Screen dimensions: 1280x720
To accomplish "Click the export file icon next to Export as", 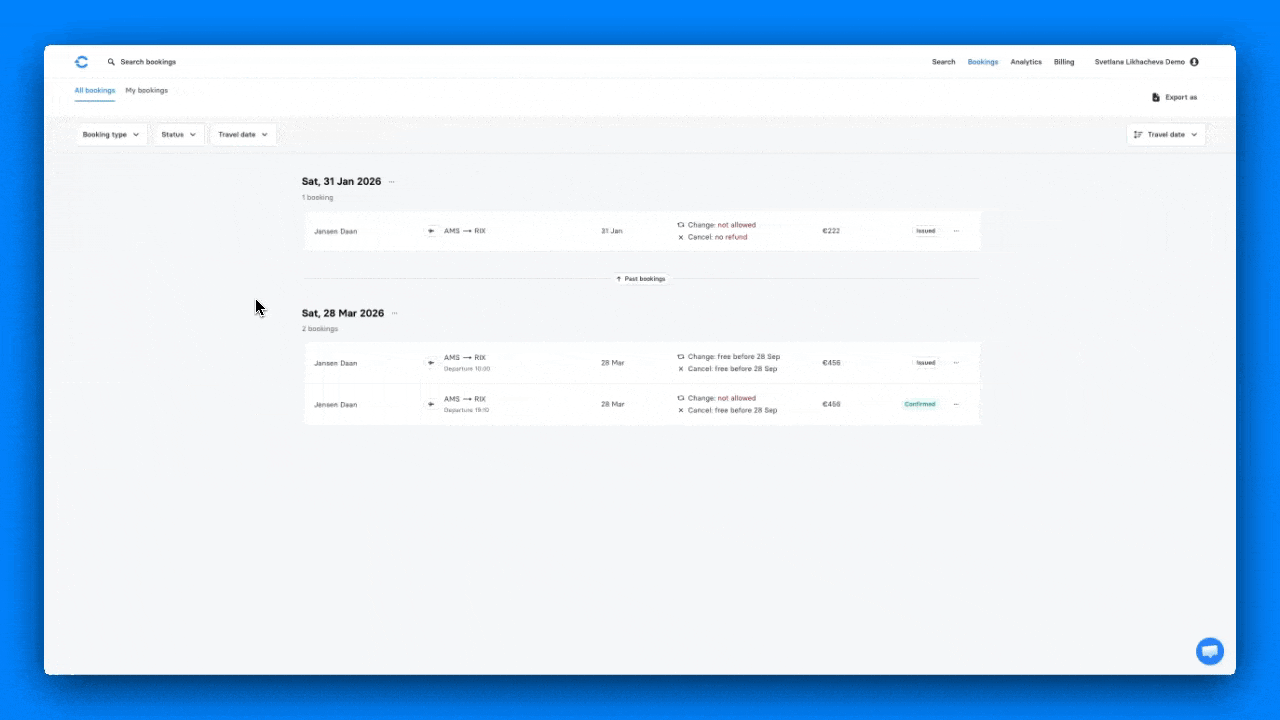I will coord(1156,97).
